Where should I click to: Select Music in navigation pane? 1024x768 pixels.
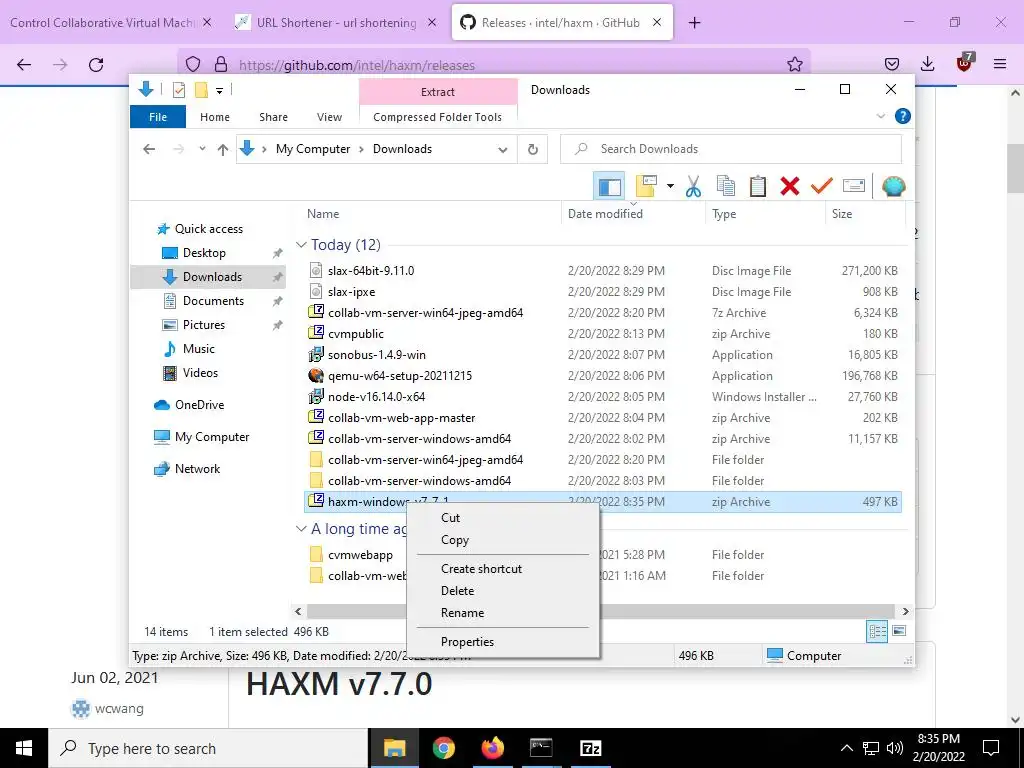pos(199,349)
